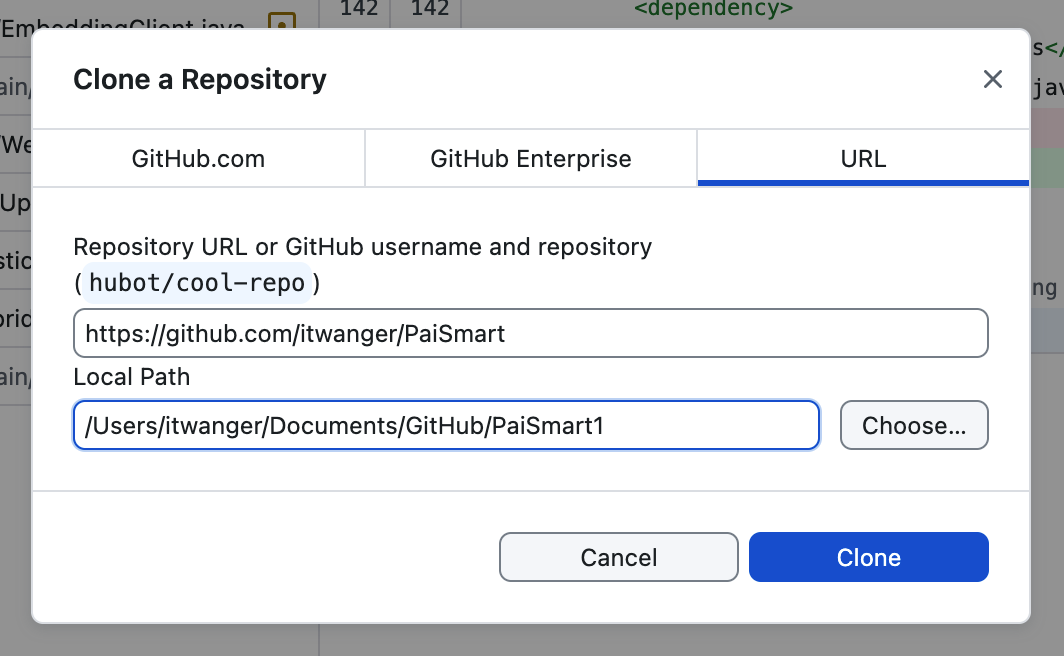The width and height of the screenshot is (1064, 656).
Task: Click the Clone a Repository title
Action: pos(200,80)
